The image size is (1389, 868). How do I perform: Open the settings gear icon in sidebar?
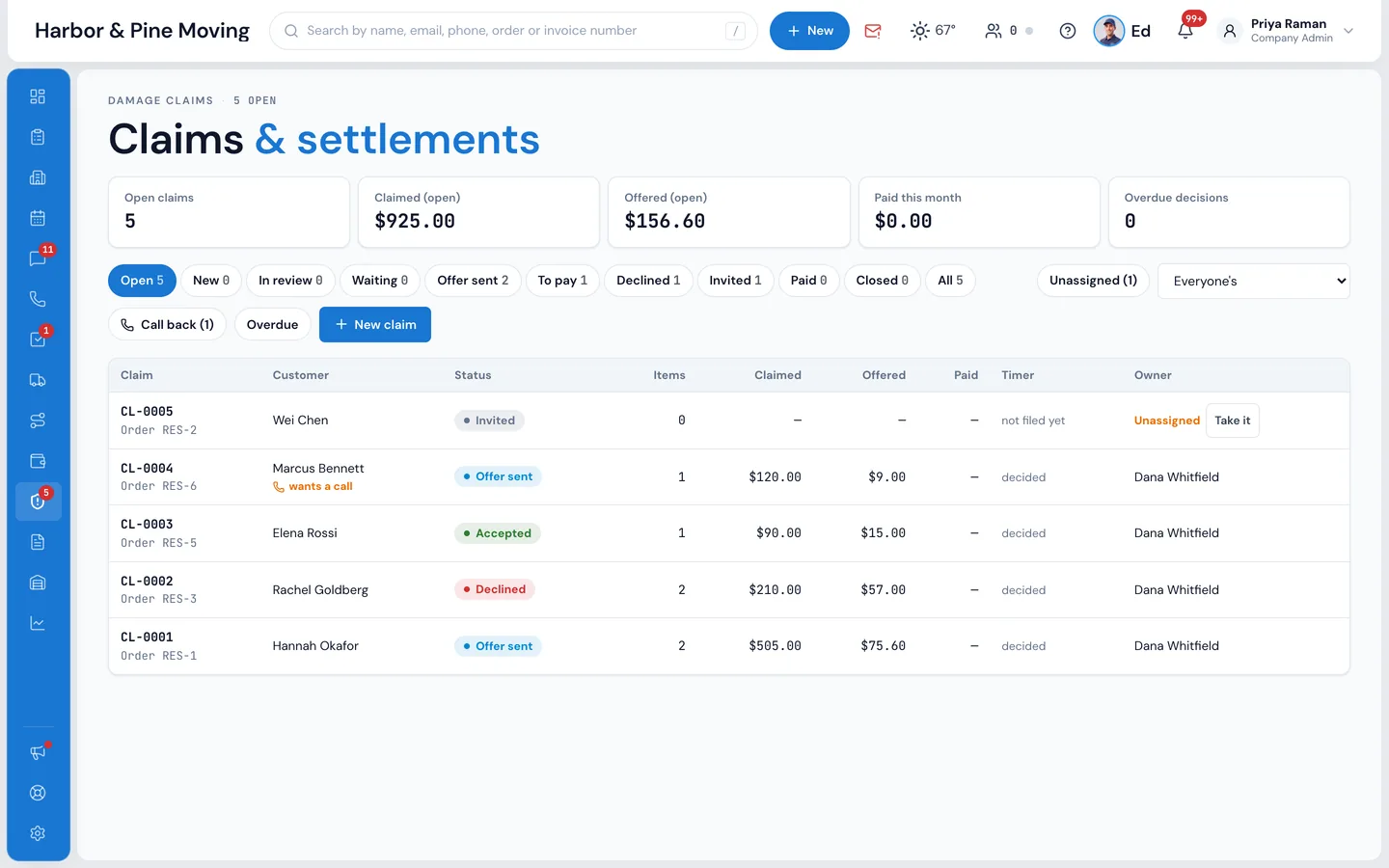click(x=38, y=833)
